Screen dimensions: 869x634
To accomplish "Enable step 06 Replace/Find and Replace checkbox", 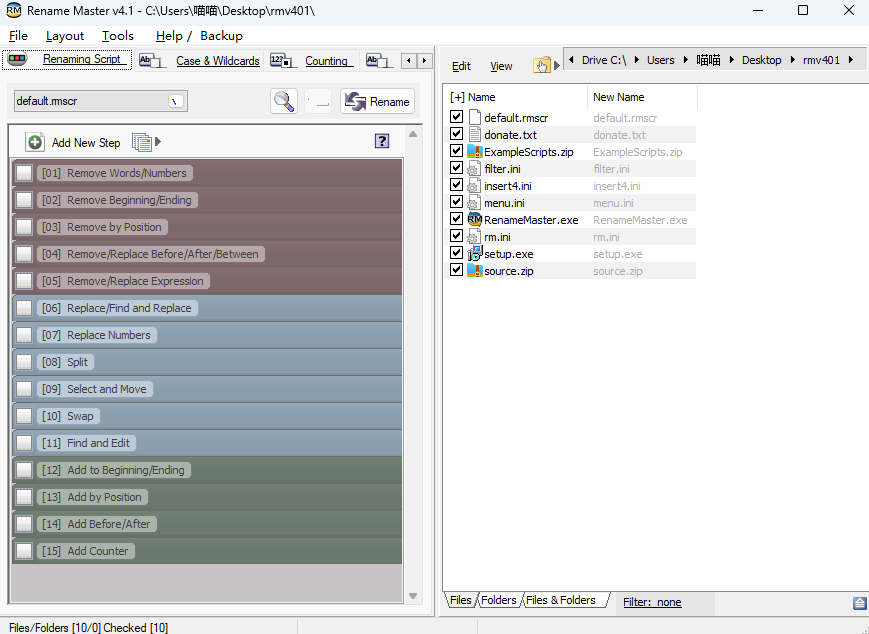I will (x=24, y=308).
